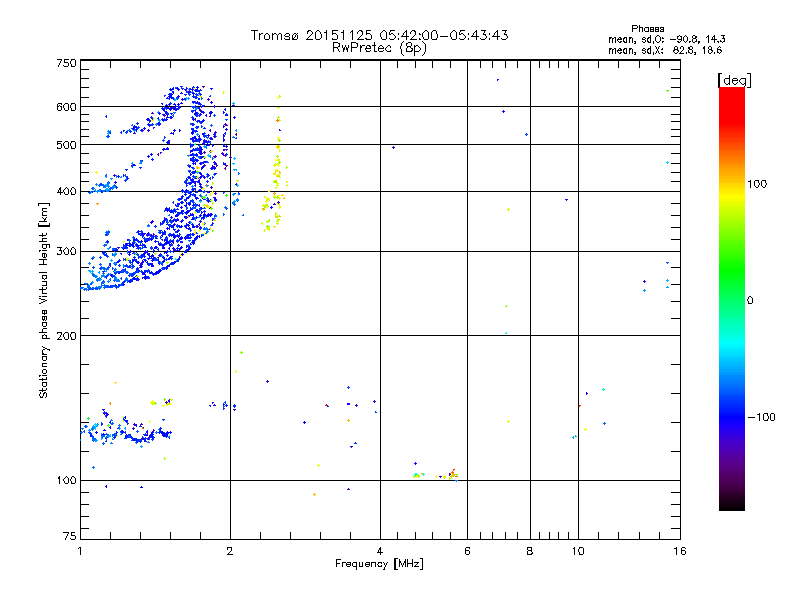The height and width of the screenshot is (600, 800).
Task: Click the frequency axis tick label "4"
Action: [x=380, y=551]
